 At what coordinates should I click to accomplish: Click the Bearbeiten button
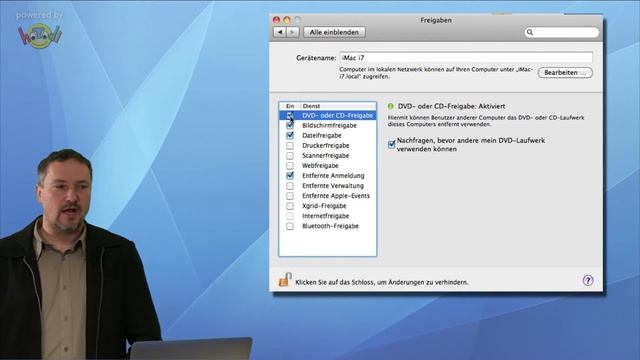click(565, 73)
